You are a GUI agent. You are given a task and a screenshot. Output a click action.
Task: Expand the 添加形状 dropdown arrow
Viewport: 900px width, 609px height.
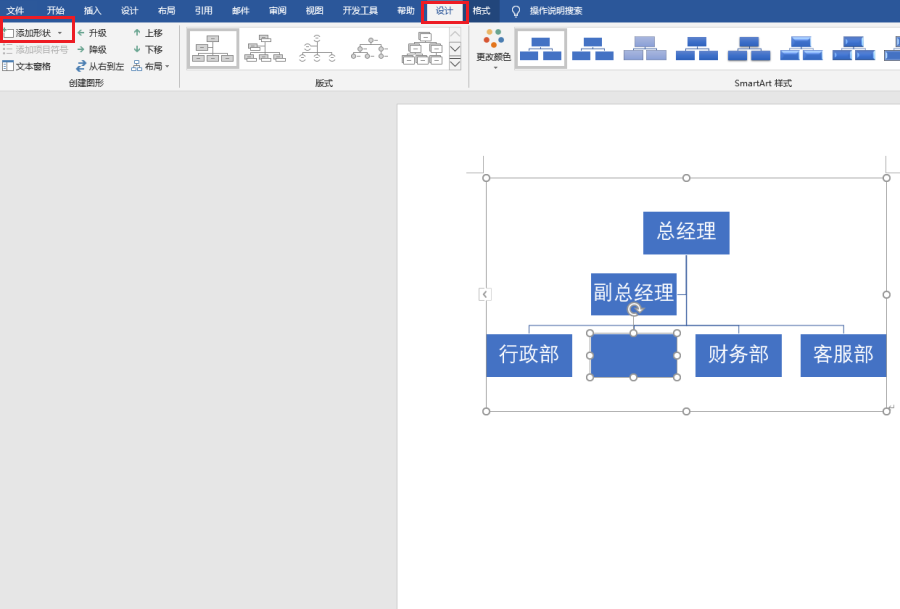click(x=60, y=33)
